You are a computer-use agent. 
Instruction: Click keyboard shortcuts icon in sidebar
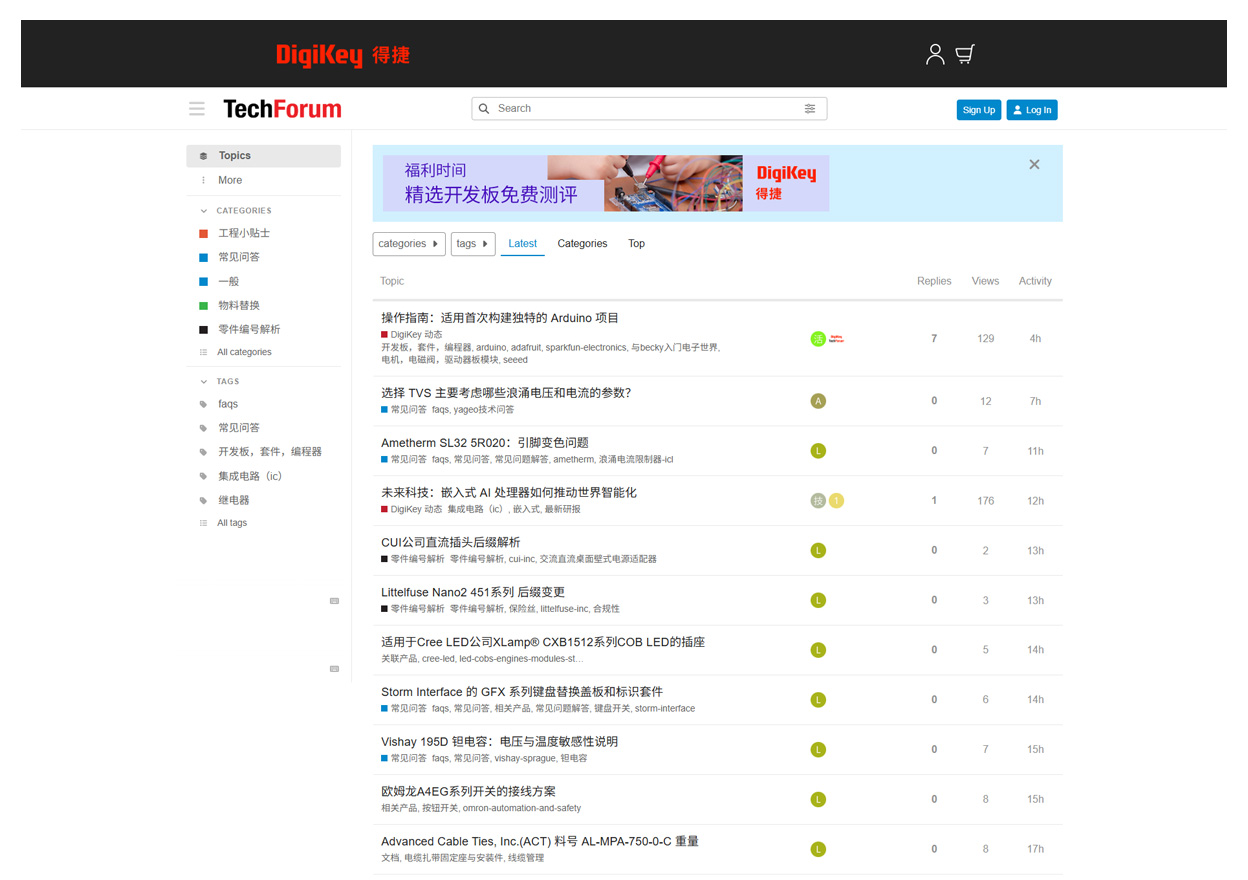[x=334, y=601]
